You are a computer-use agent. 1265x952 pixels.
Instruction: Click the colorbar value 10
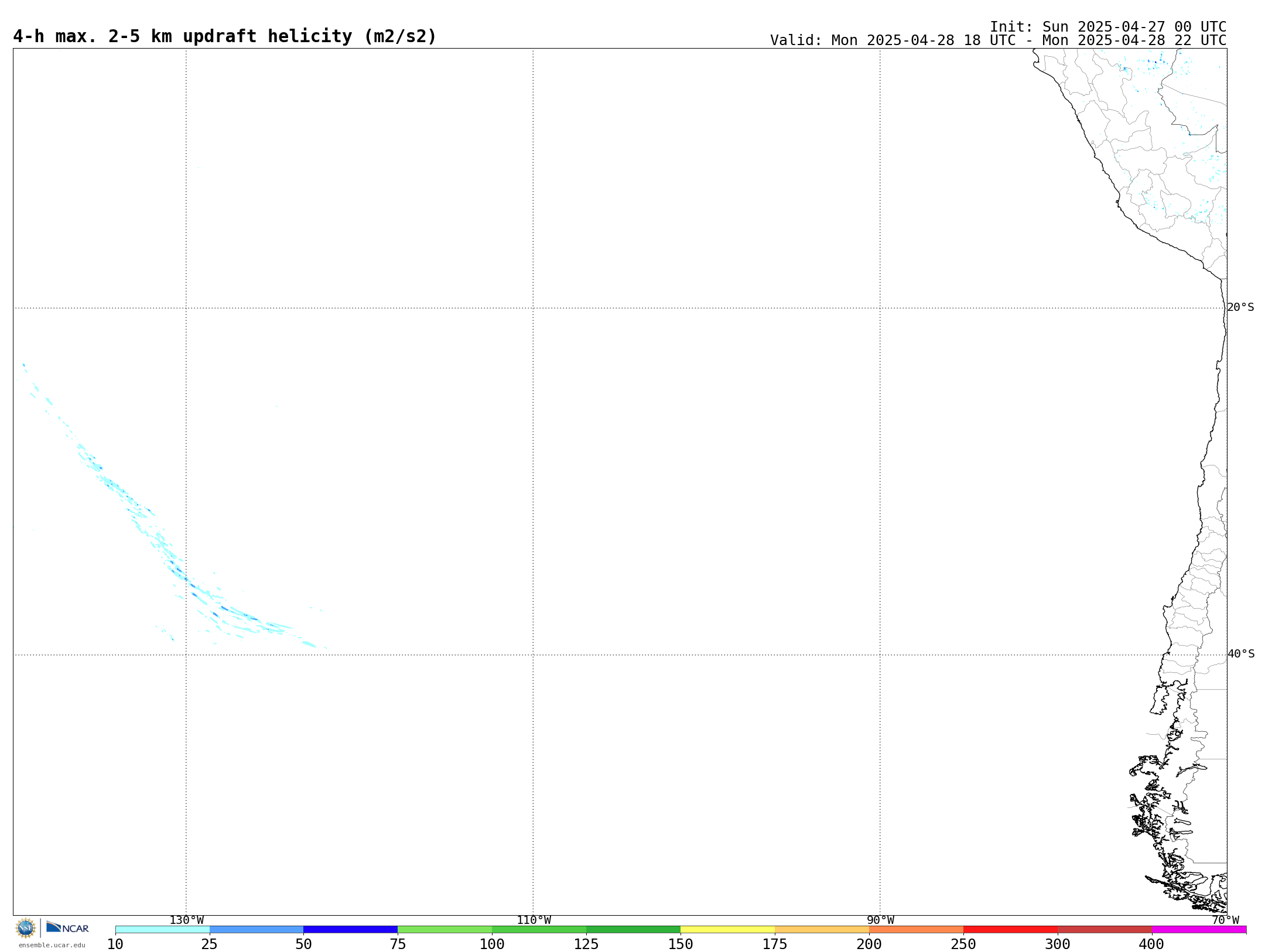pyautogui.click(x=115, y=944)
